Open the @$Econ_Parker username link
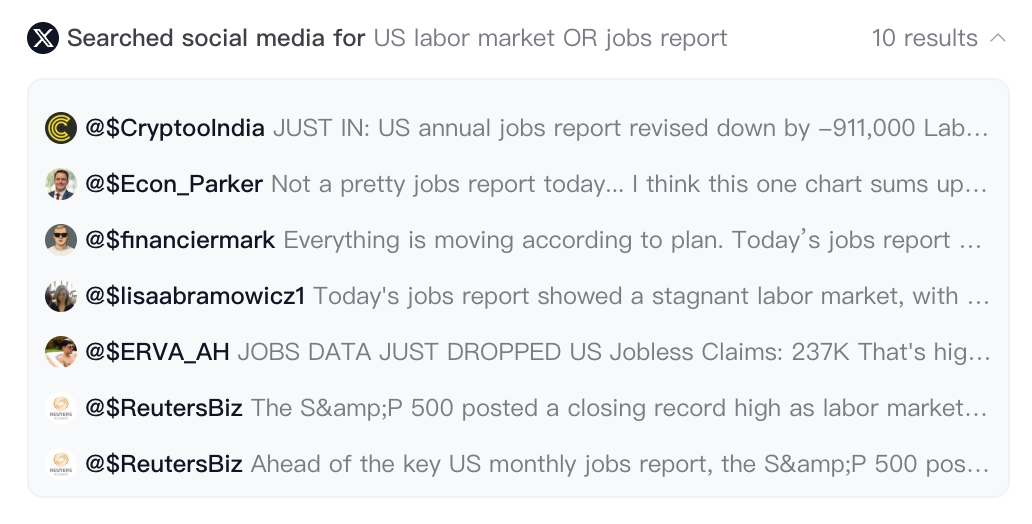The height and width of the screenshot is (524, 1032). (174, 184)
